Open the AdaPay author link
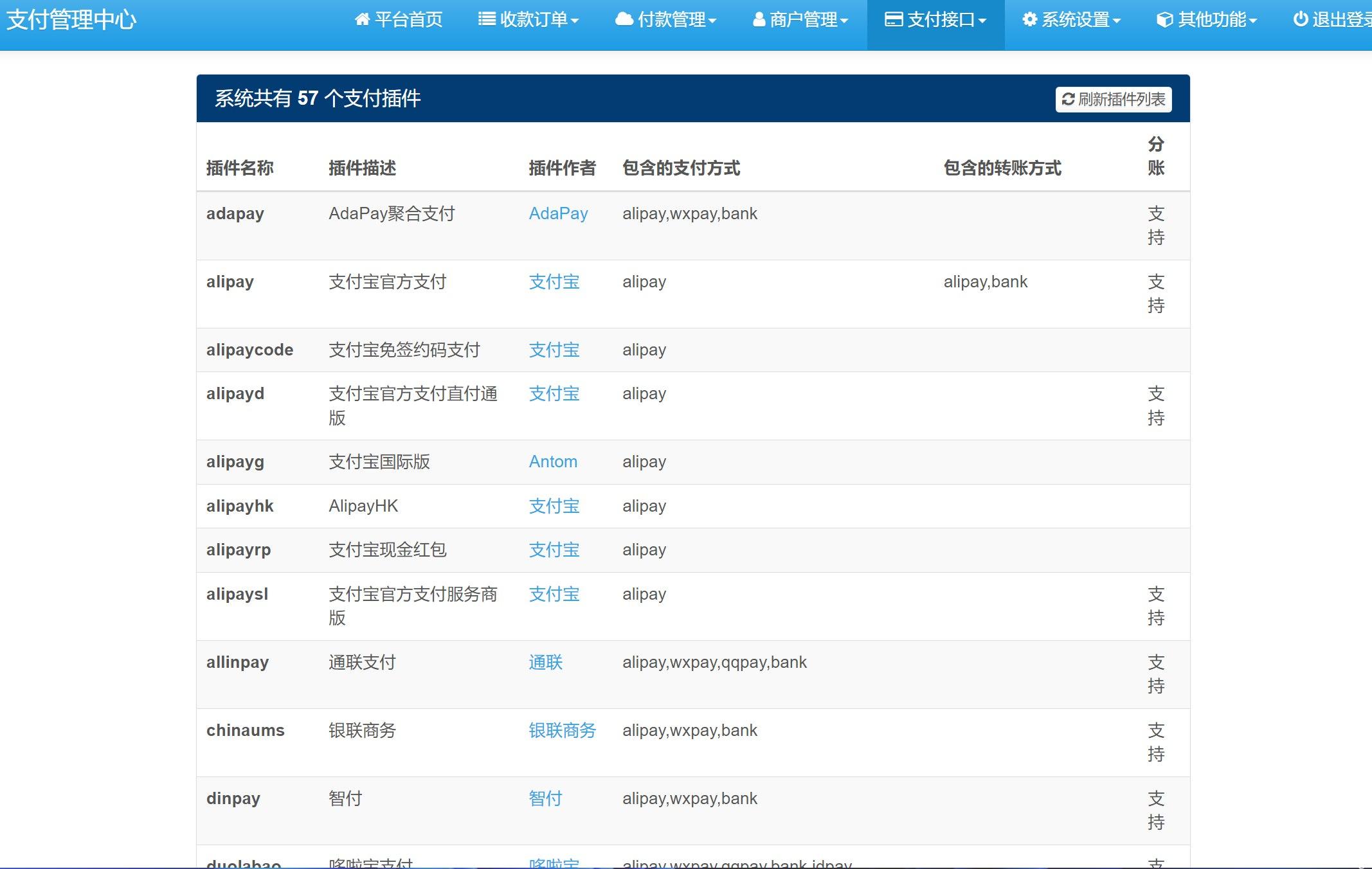Screen dimensions: 1372x869 [558, 213]
